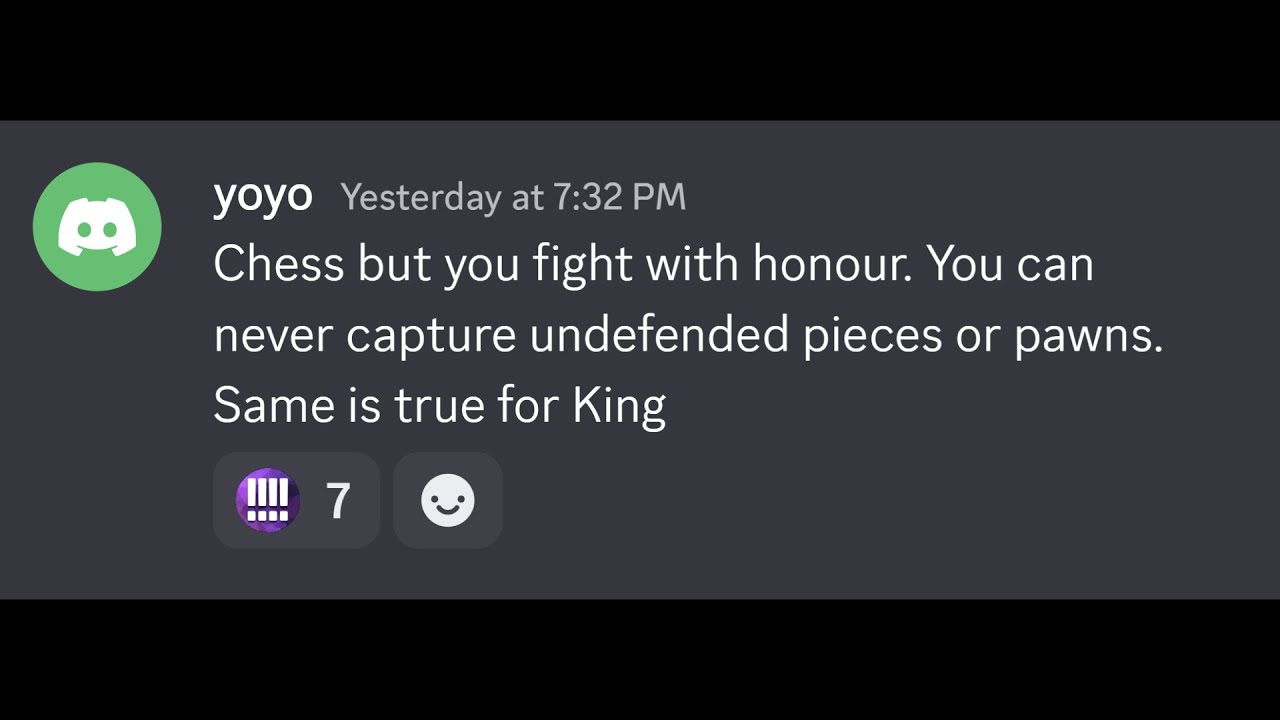
Task: Click the word fight in first line
Action: [582, 264]
